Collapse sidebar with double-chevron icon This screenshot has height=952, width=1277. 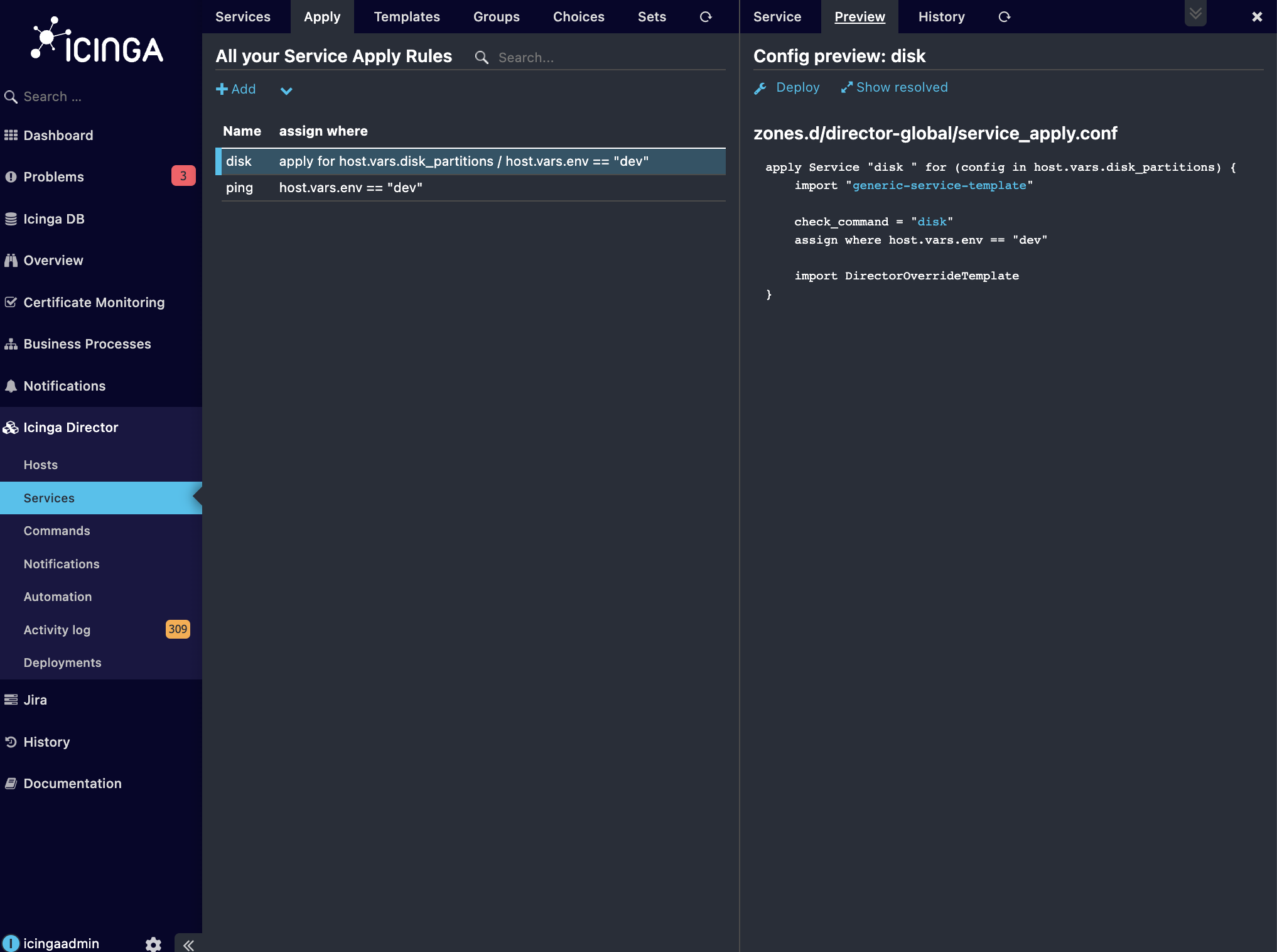click(x=188, y=944)
